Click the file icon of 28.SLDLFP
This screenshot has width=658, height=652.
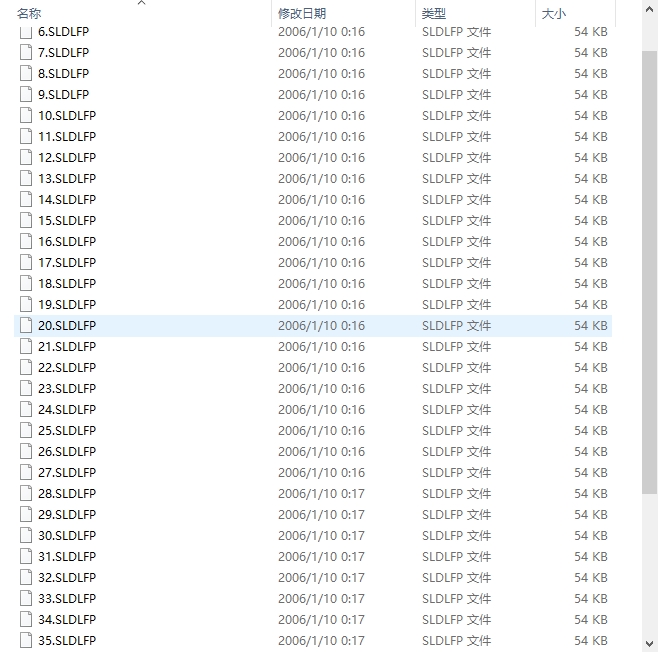26,493
